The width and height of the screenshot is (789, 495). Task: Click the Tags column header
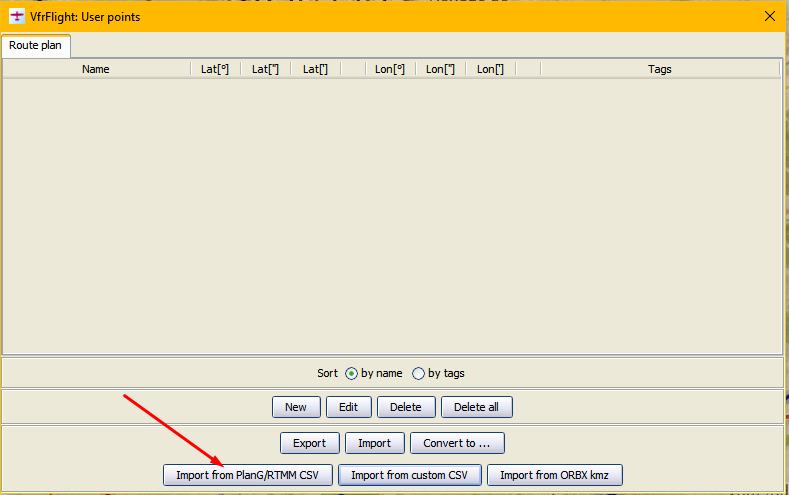[x=660, y=69]
